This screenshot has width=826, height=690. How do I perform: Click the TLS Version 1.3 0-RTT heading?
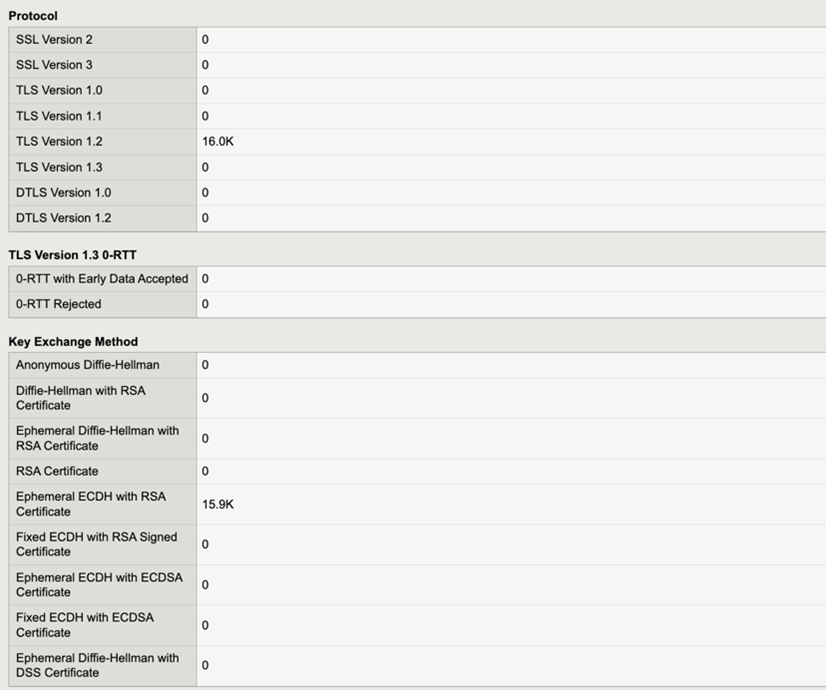(73, 255)
